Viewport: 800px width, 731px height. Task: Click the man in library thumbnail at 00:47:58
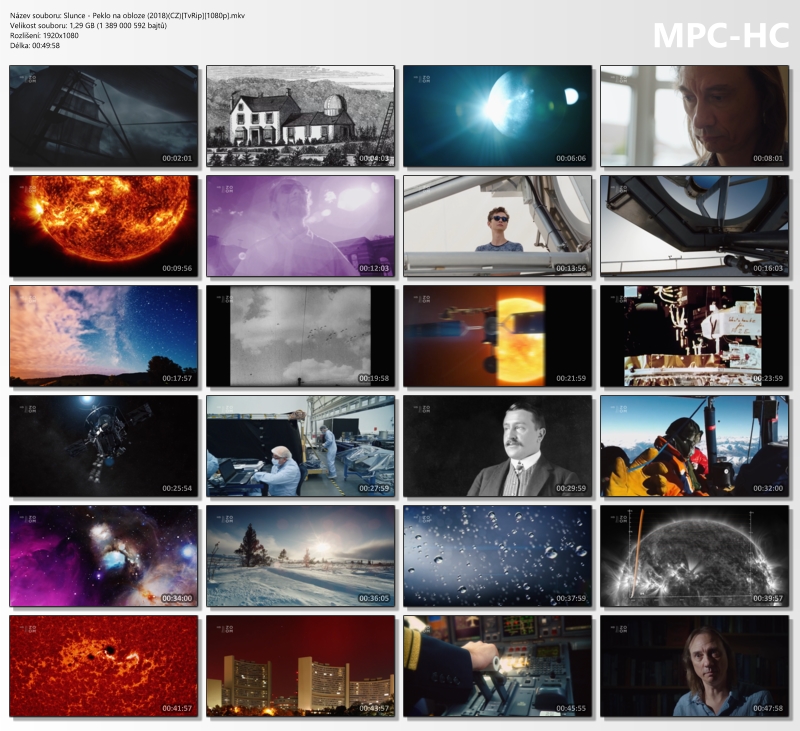pyautogui.click(x=694, y=666)
